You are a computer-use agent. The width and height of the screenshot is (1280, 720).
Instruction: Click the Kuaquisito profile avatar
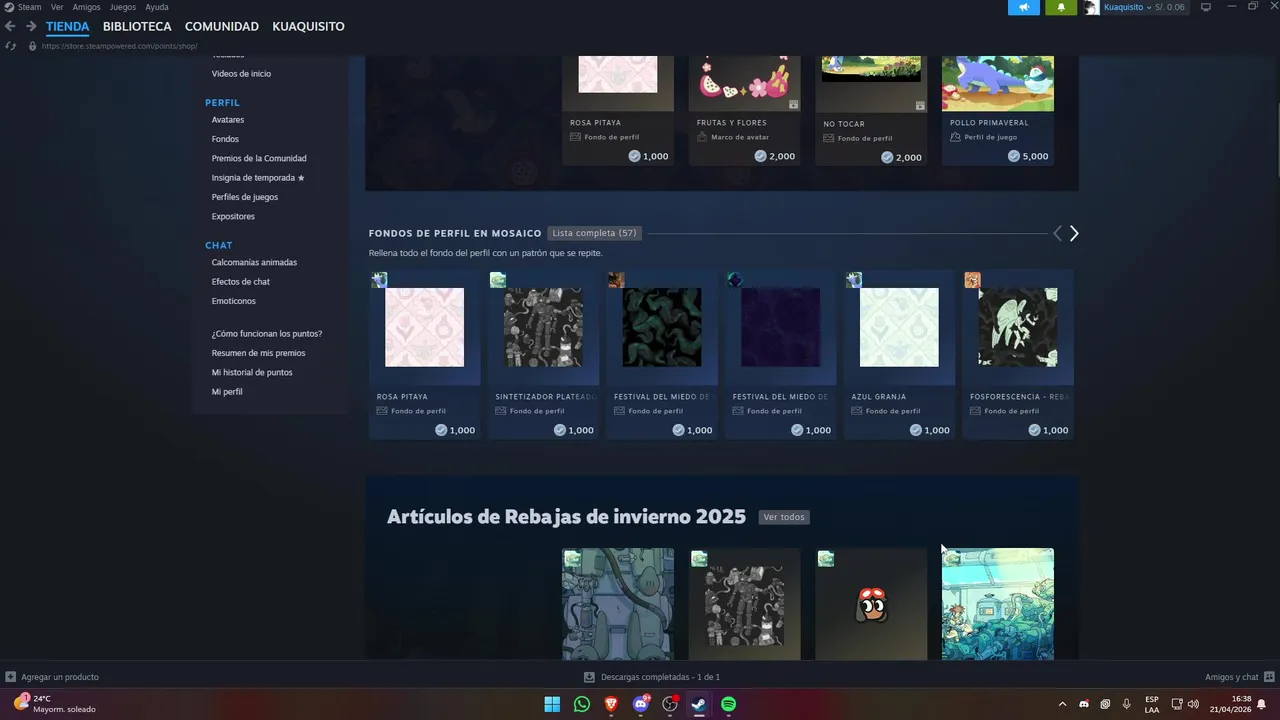point(1091,7)
